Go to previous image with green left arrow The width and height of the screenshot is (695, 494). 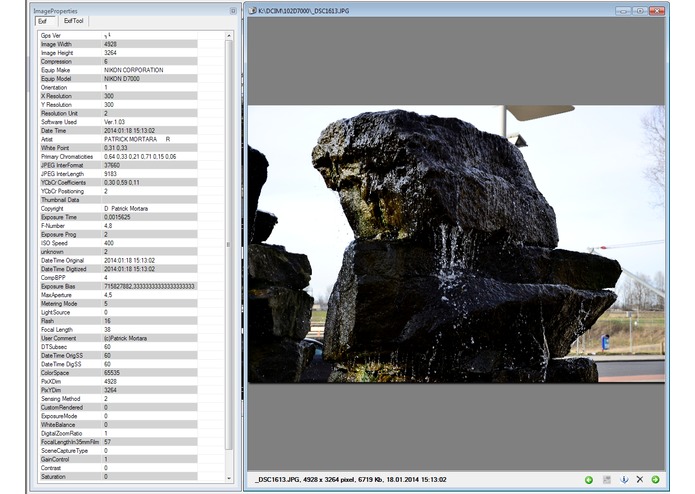(x=589, y=480)
